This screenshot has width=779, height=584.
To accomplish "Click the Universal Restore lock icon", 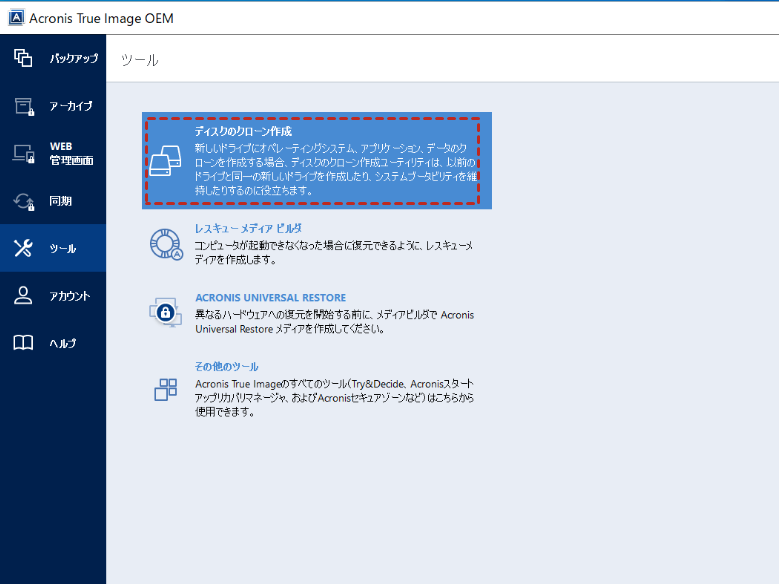I will pyautogui.click(x=165, y=312).
